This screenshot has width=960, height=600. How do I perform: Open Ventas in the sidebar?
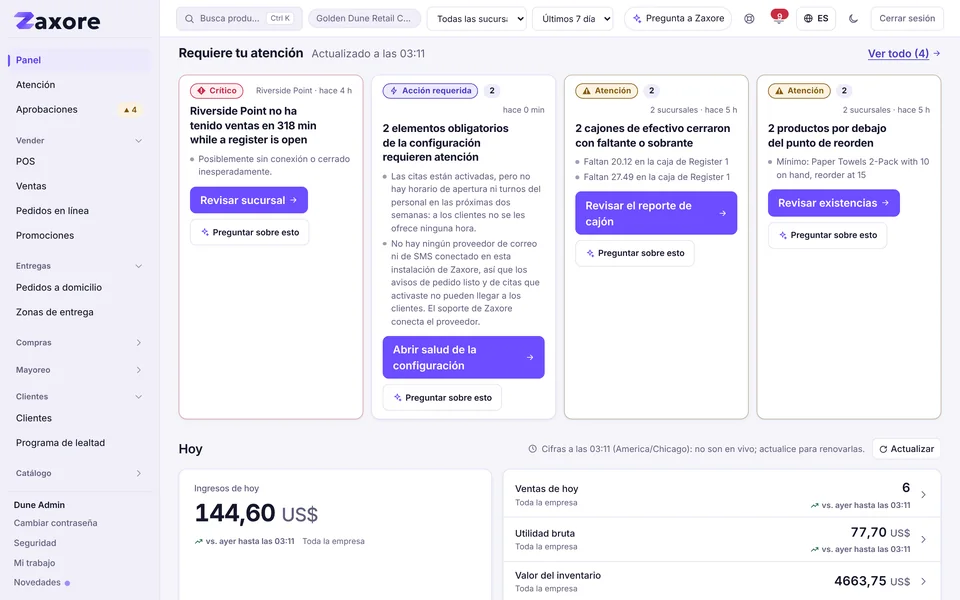80,186
